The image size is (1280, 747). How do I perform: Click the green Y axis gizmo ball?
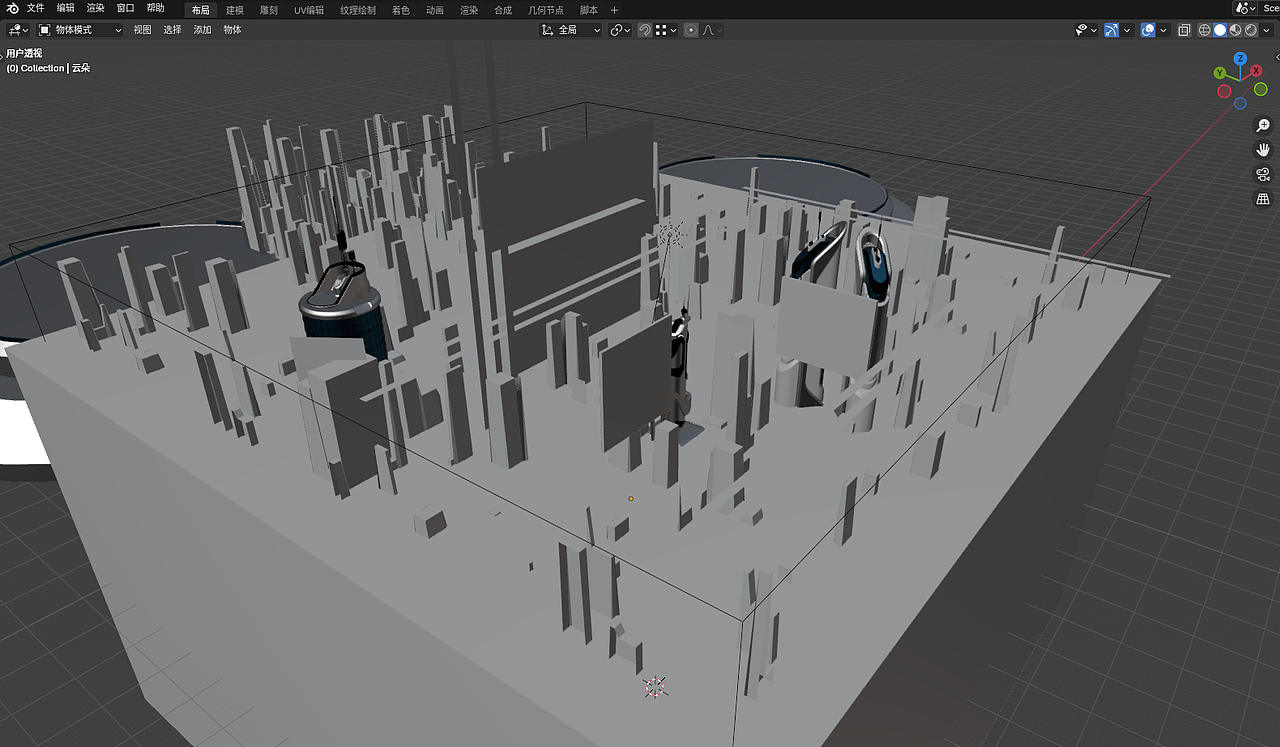(1220, 73)
